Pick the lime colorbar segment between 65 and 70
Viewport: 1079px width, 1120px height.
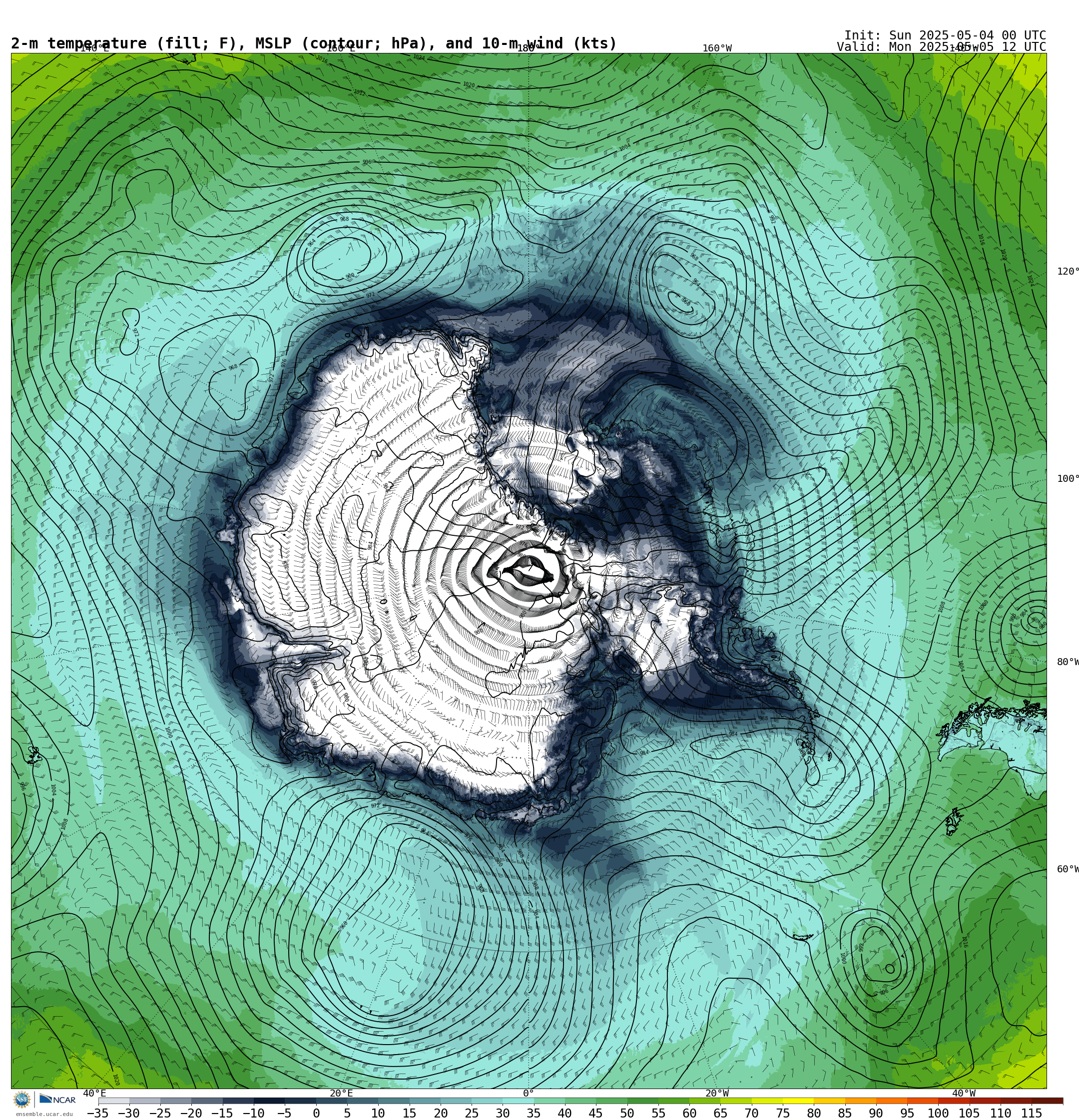pyautogui.click(x=736, y=1101)
